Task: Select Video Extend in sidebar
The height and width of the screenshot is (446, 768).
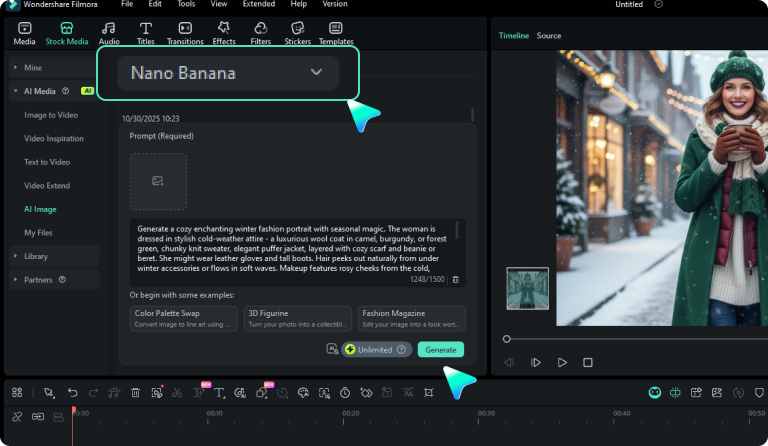Action: [47, 186]
